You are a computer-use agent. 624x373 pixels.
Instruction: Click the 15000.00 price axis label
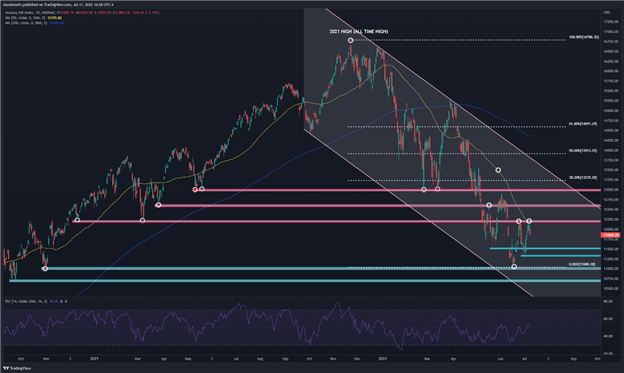click(x=611, y=111)
